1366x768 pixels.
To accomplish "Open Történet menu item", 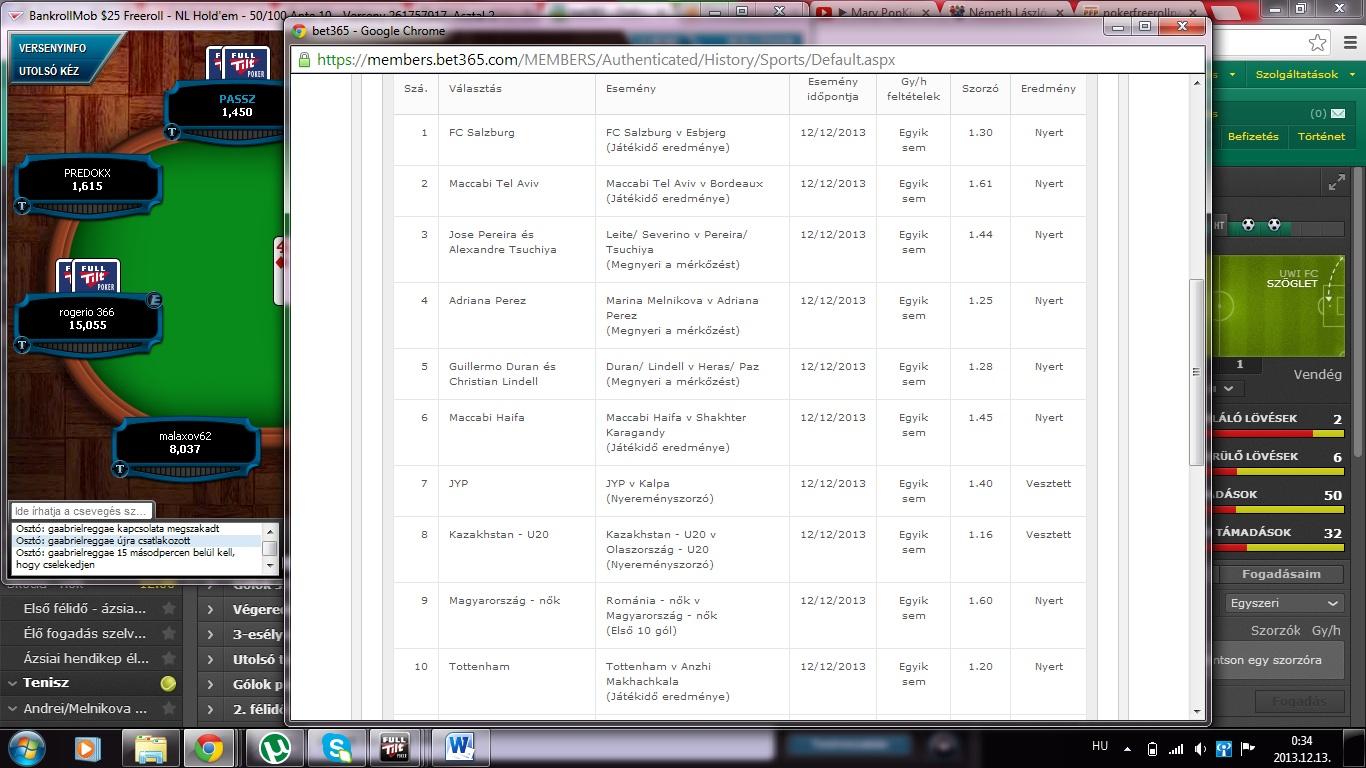I will 1321,136.
